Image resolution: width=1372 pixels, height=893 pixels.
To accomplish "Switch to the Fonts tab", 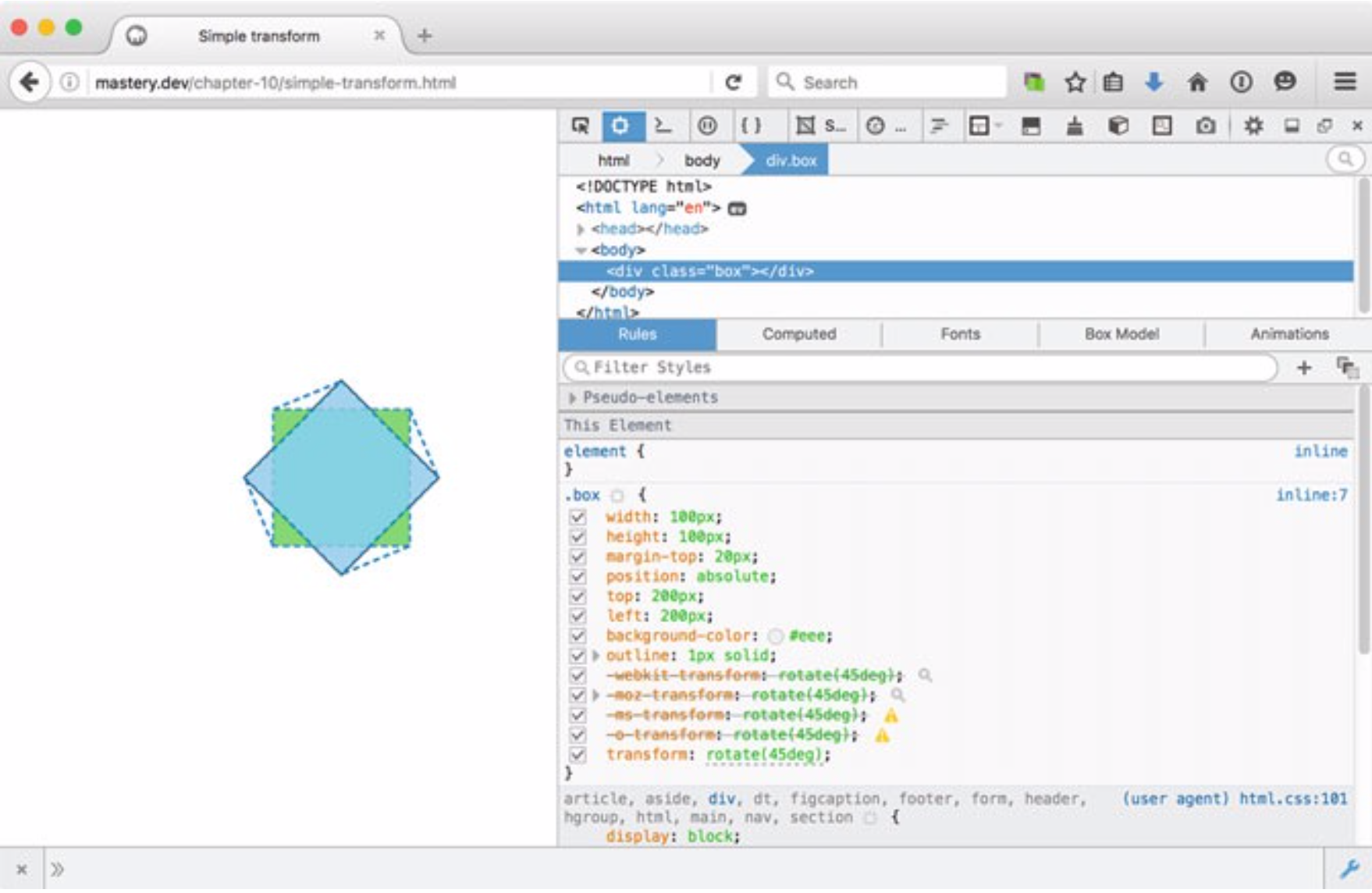I will [960, 334].
